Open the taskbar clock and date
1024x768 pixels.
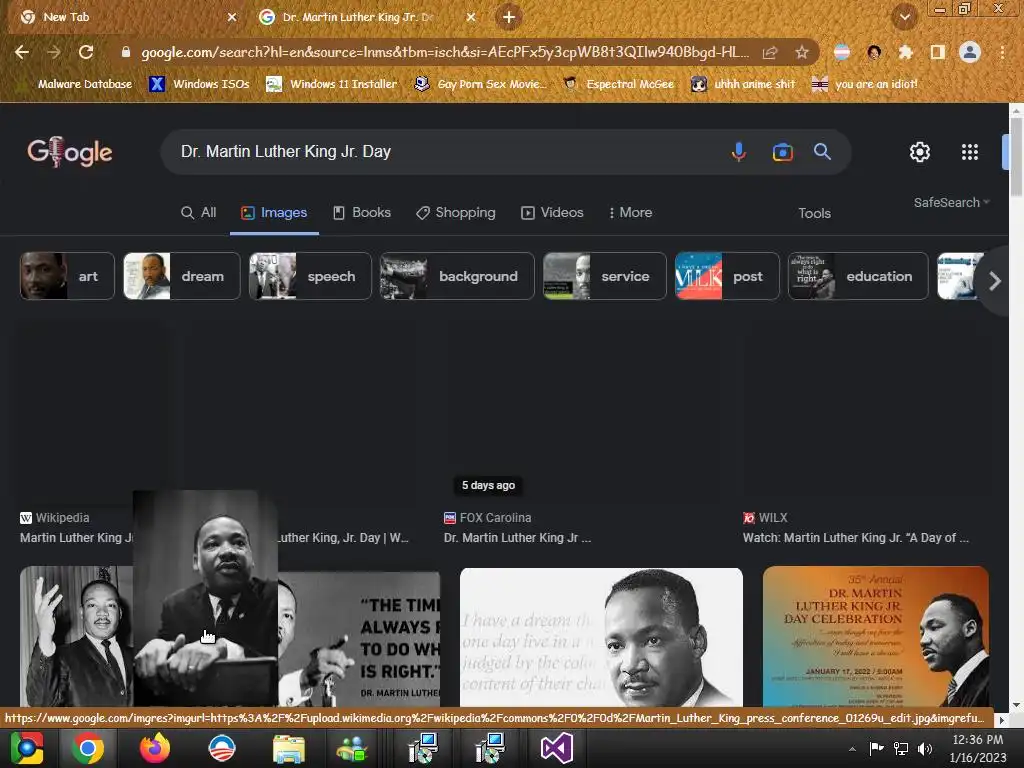(x=978, y=748)
